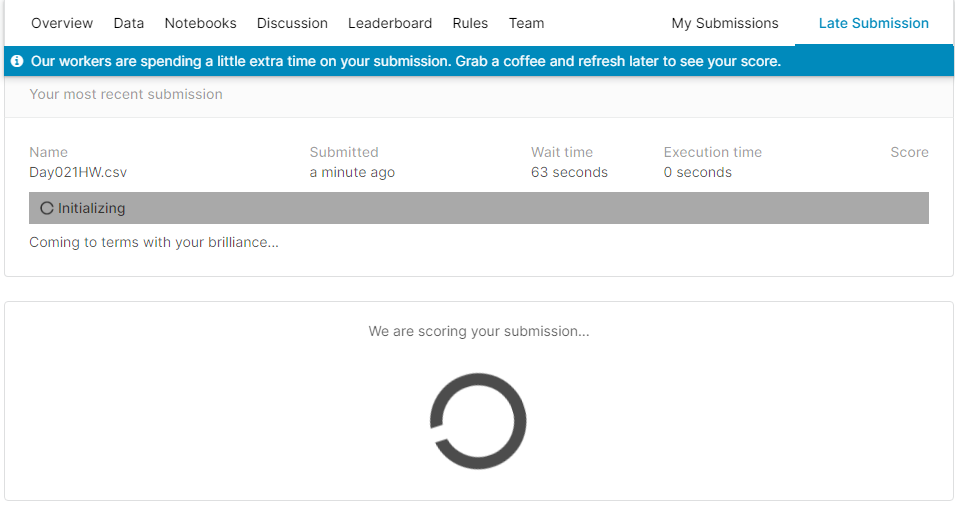Click the Initializing progress bar

479,208
